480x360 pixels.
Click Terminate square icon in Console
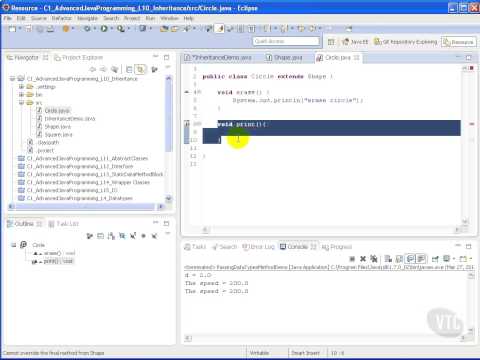[x=352, y=259]
